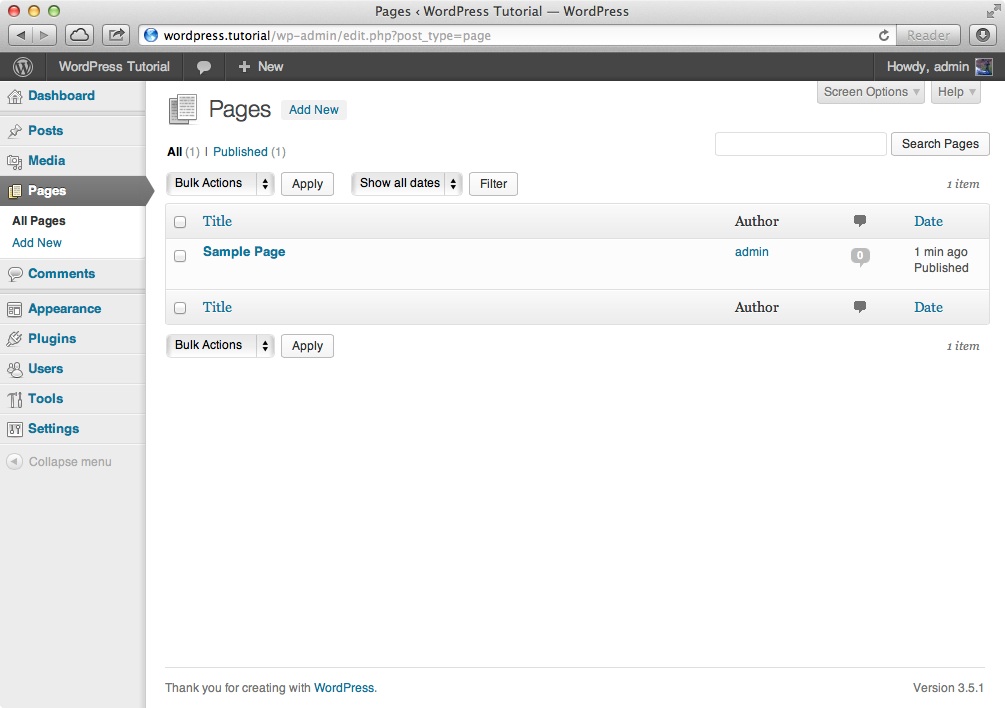1005x708 pixels.
Task: Sort by the Date header column
Action: pyautogui.click(x=928, y=221)
